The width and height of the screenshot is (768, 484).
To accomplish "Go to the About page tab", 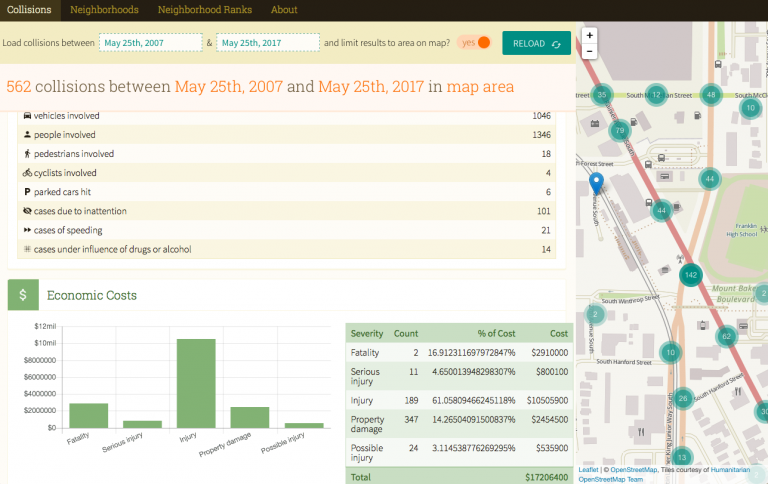I will (x=284, y=10).
